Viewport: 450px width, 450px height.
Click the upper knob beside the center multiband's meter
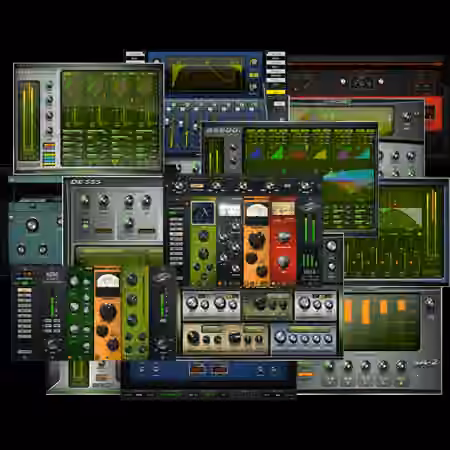click(233, 148)
